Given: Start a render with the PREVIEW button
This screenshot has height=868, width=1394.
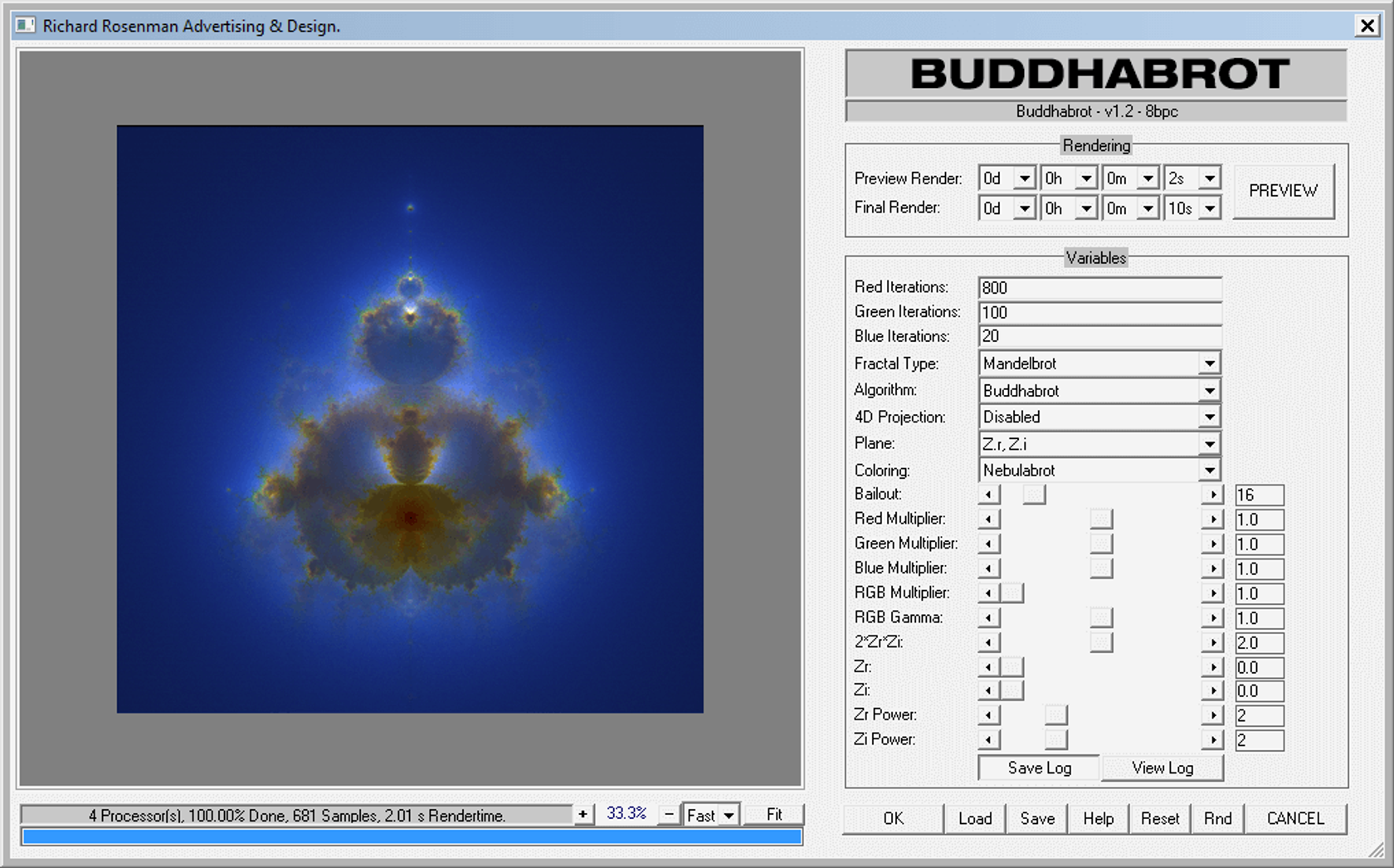Looking at the screenshot, I should click(1283, 191).
